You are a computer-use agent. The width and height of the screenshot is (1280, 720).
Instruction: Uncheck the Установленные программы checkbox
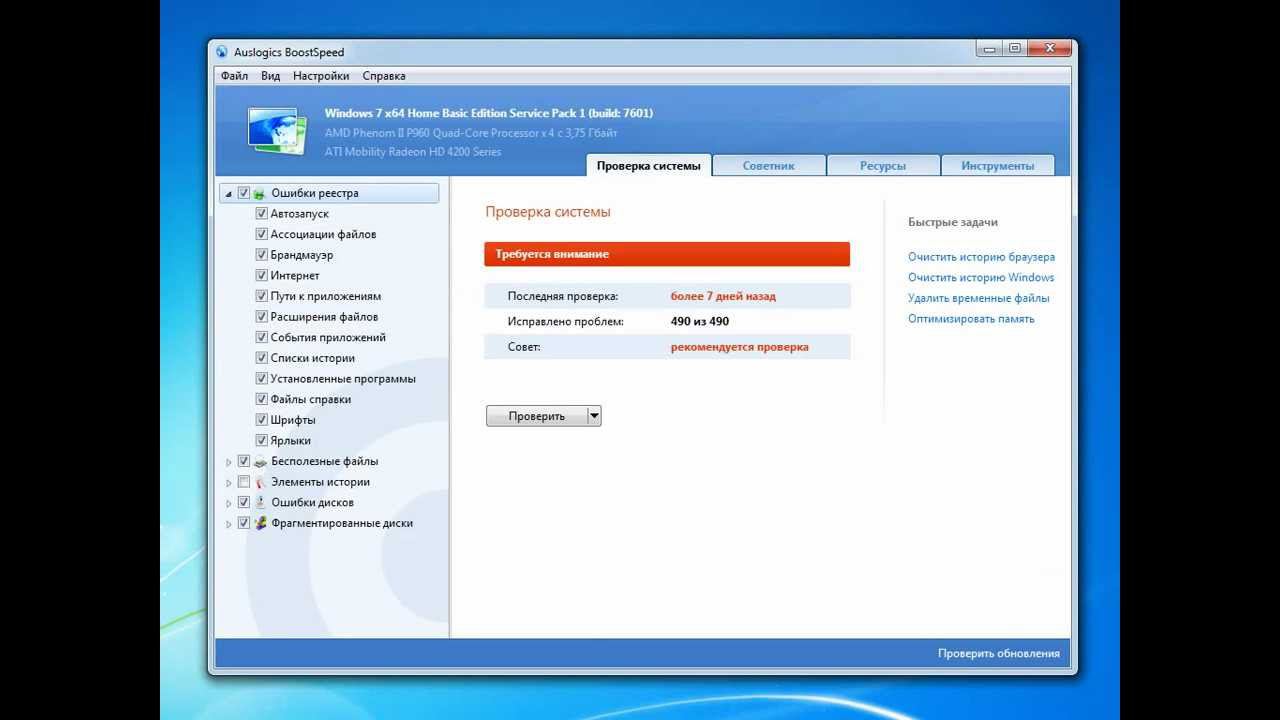point(262,379)
